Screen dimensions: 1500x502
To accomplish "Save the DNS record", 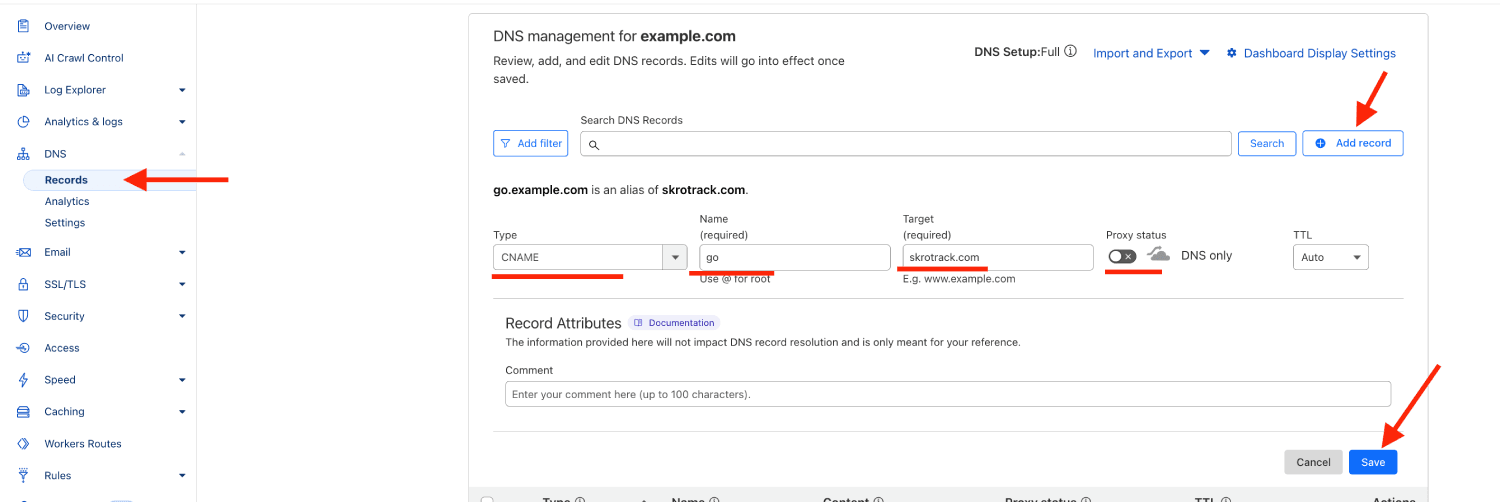I will 1373,462.
